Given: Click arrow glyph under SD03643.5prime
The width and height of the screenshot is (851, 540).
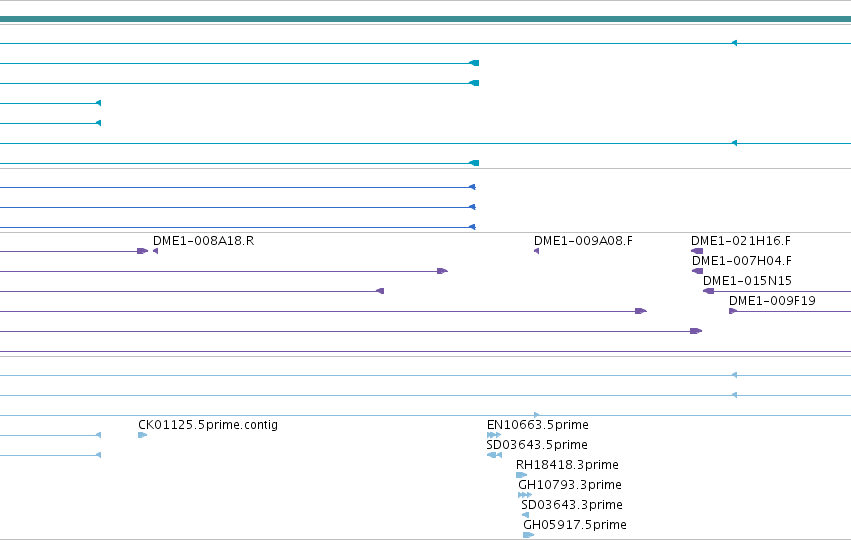Looking at the screenshot, I should (x=494, y=455).
